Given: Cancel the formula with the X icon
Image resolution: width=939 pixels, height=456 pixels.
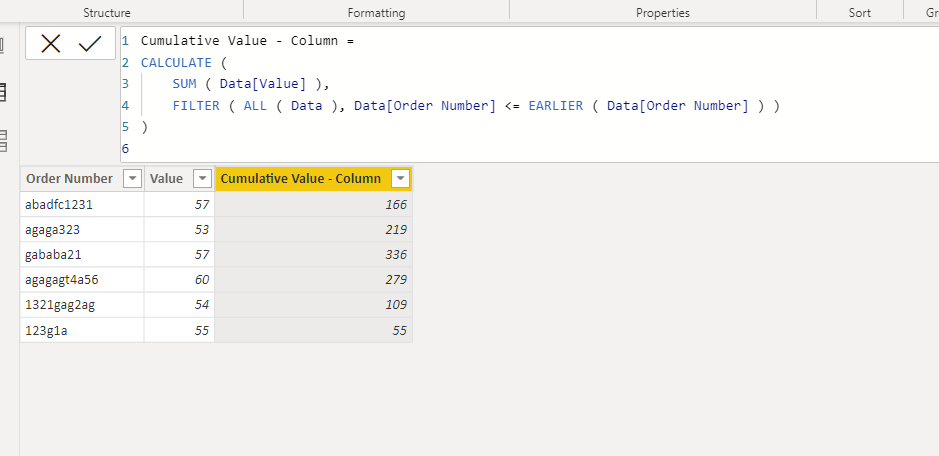Looking at the screenshot, I should click(51, 43).
